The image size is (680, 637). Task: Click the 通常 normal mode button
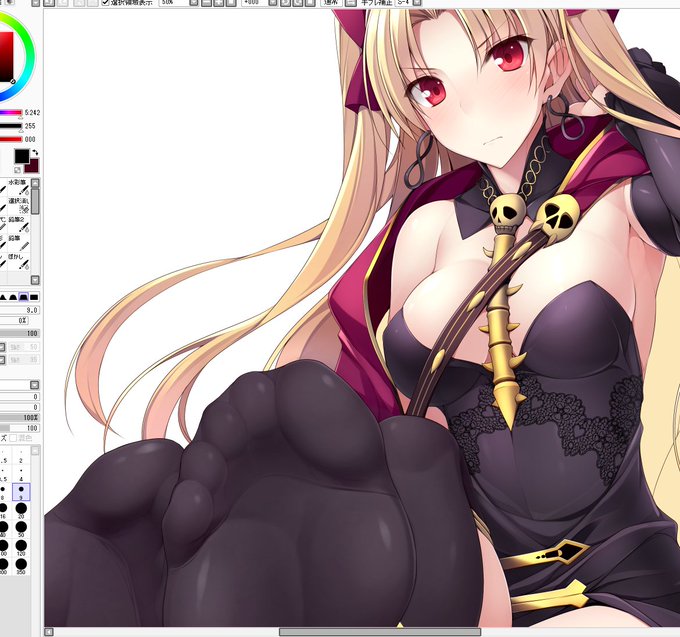tap(331, 3)
